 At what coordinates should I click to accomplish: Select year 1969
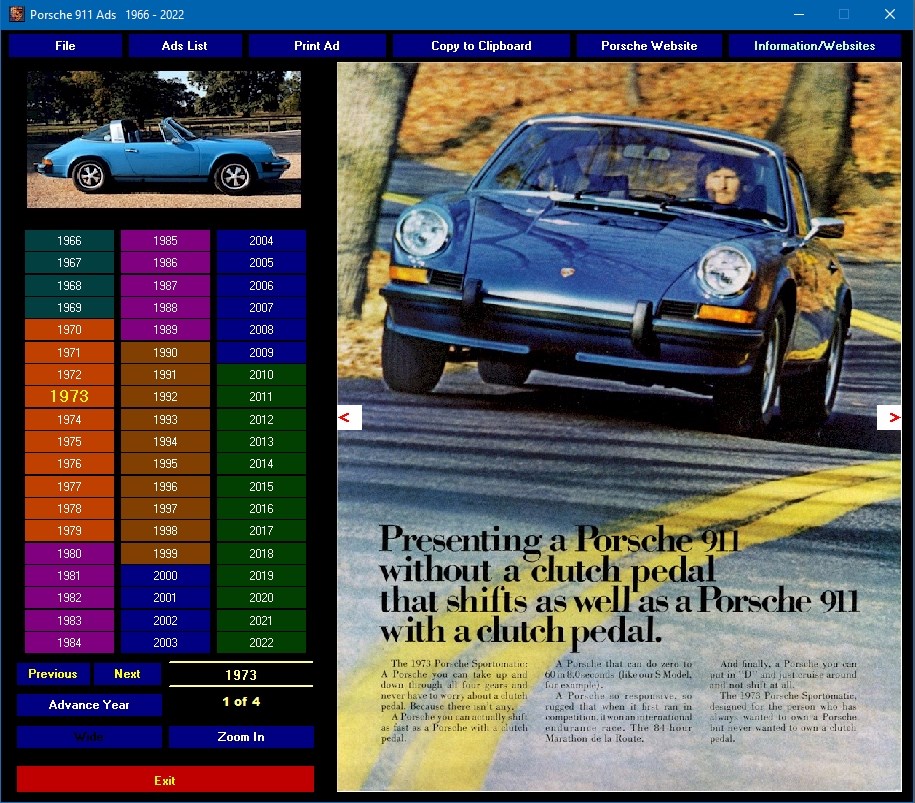click(x=69, y=308)
